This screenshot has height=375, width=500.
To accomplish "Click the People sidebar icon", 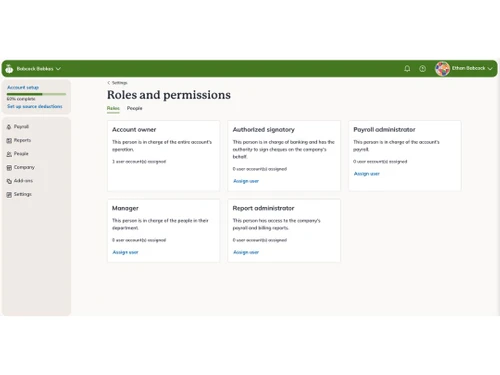I will [x=9, y=154].
